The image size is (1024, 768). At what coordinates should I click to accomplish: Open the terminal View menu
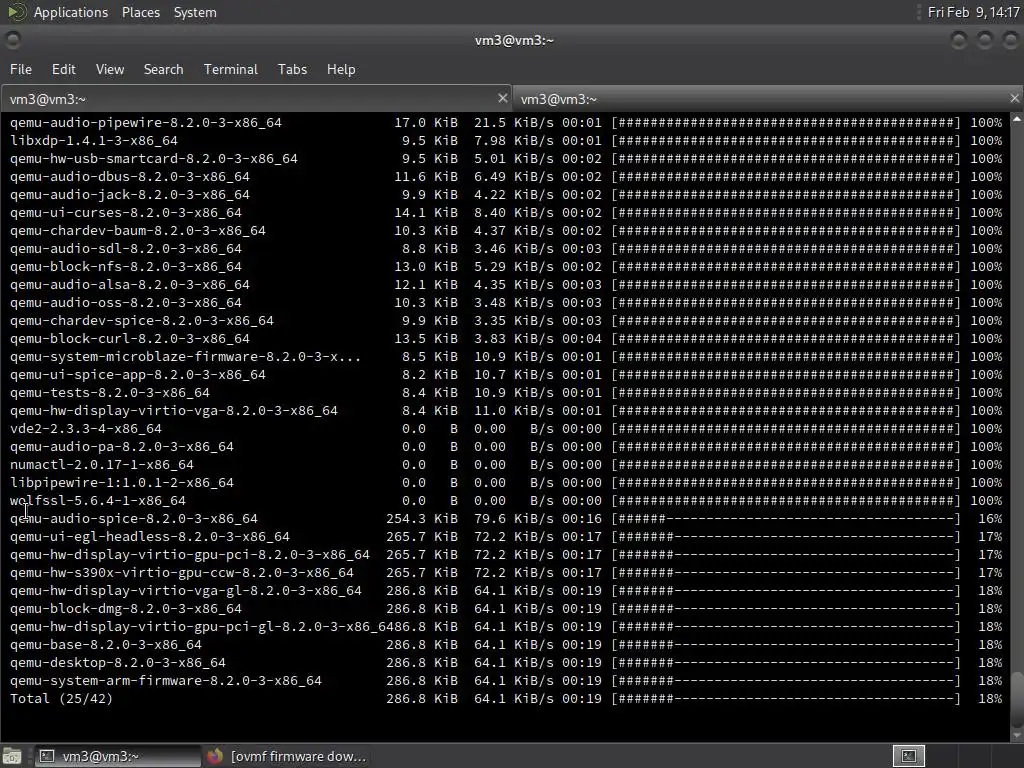[110, 69]
